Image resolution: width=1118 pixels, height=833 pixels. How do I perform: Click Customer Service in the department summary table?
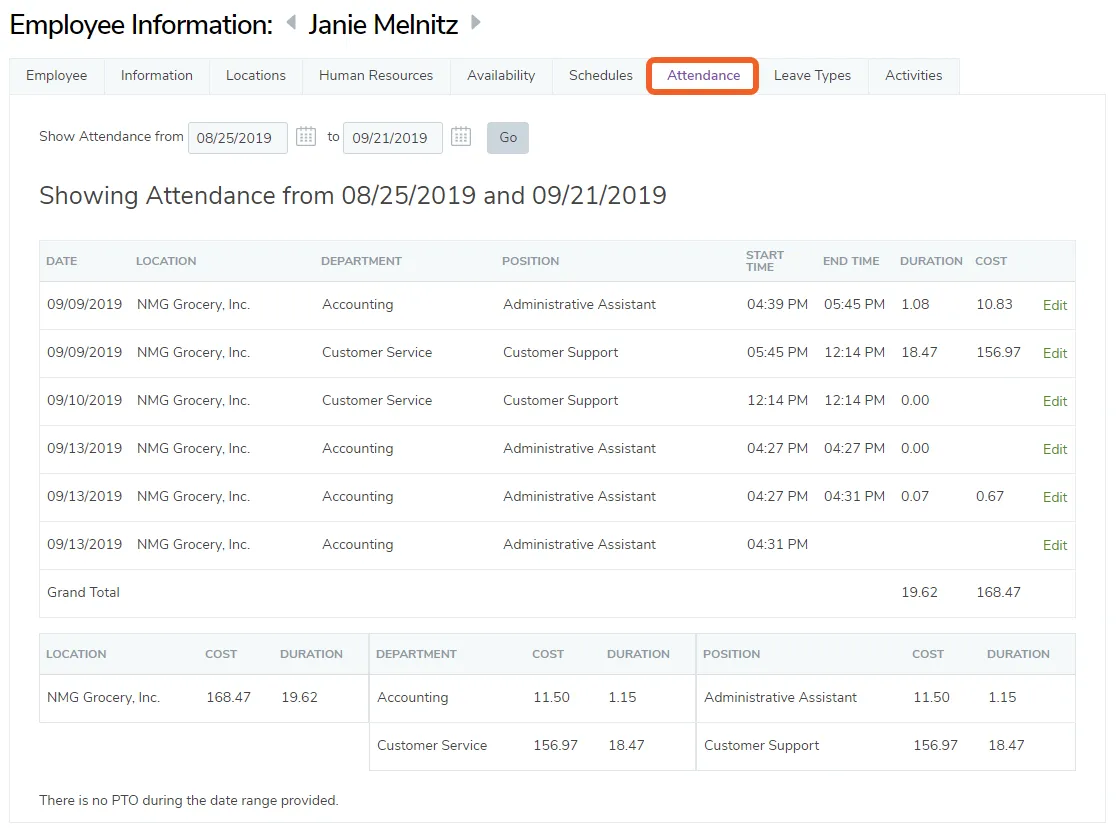[432, 746]
